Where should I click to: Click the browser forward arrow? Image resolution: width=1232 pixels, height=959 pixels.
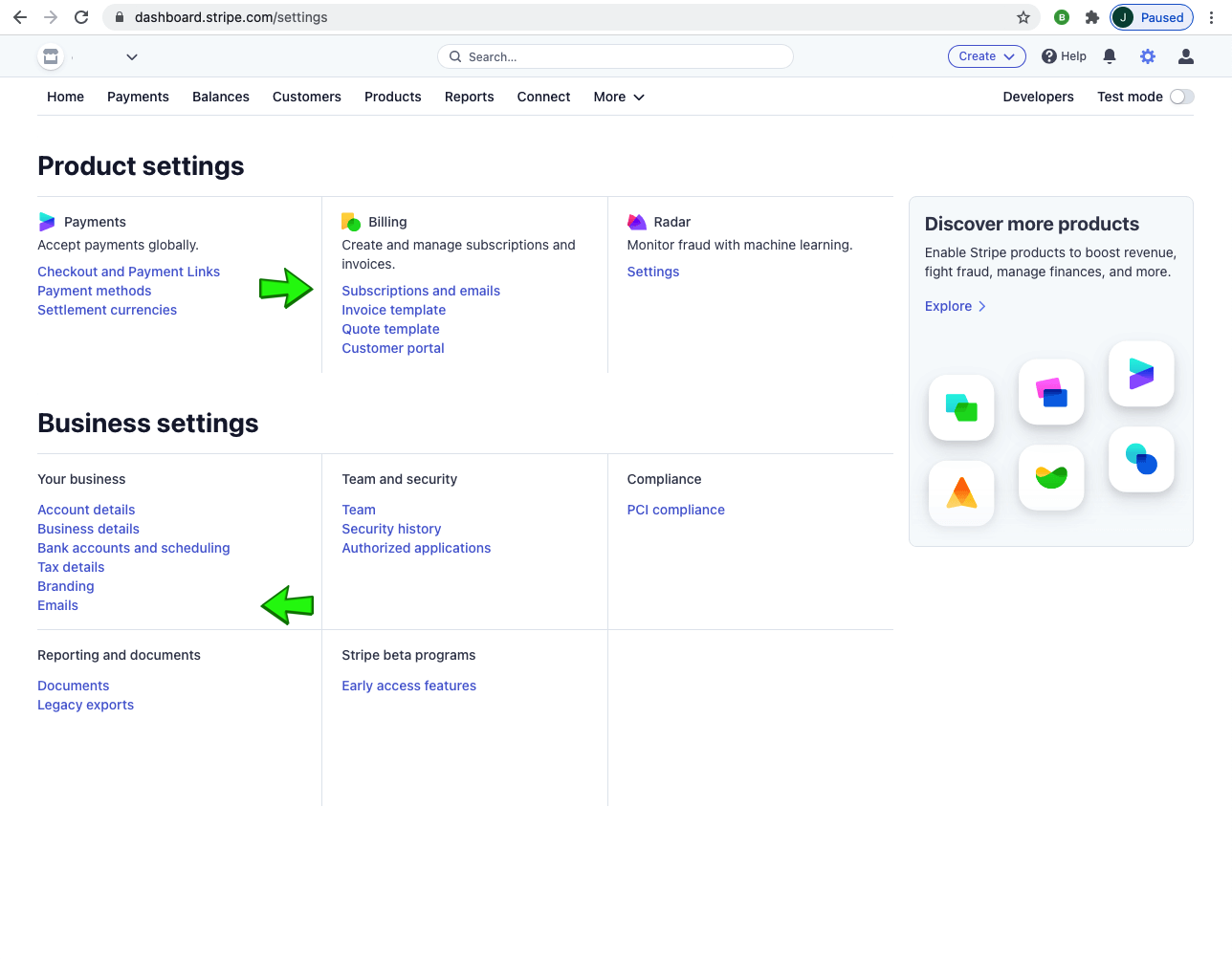51,17
